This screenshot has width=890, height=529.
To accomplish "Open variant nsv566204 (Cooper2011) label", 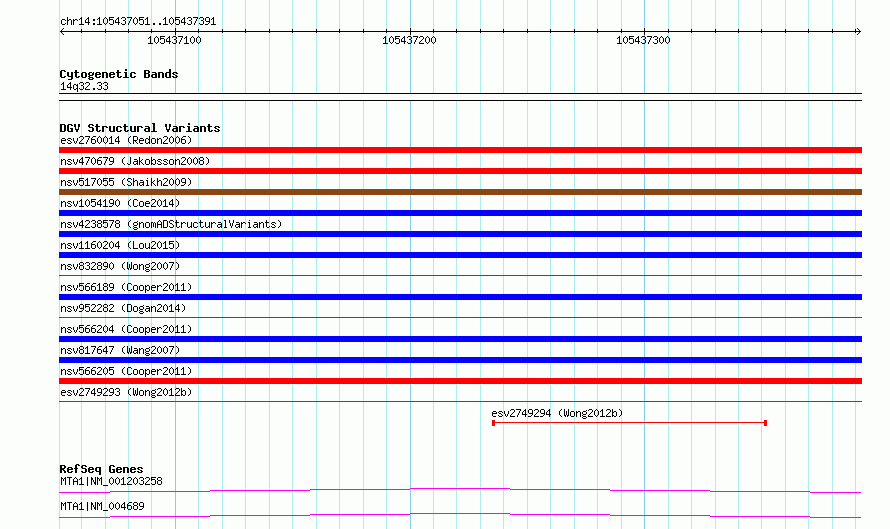I will coord(126,329).
